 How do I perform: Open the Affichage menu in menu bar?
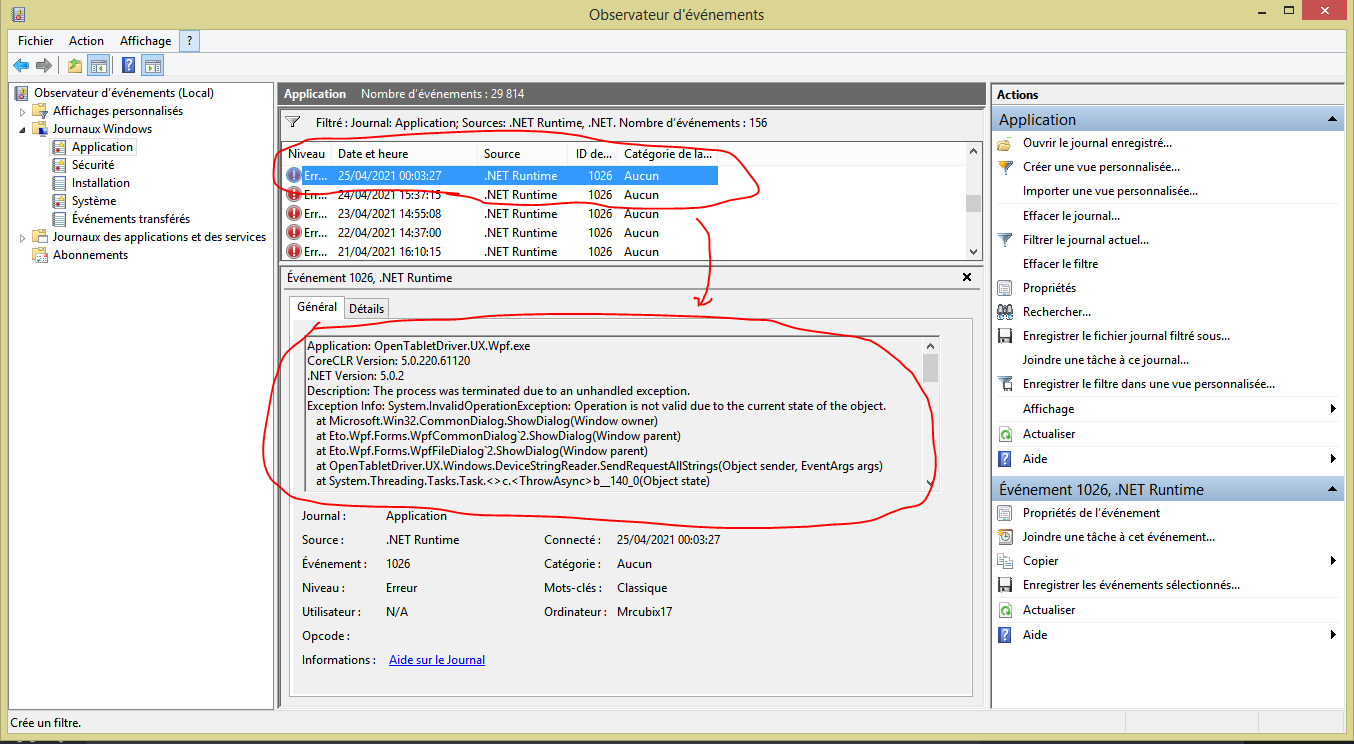pyautogui.click(x=145, y=41)
